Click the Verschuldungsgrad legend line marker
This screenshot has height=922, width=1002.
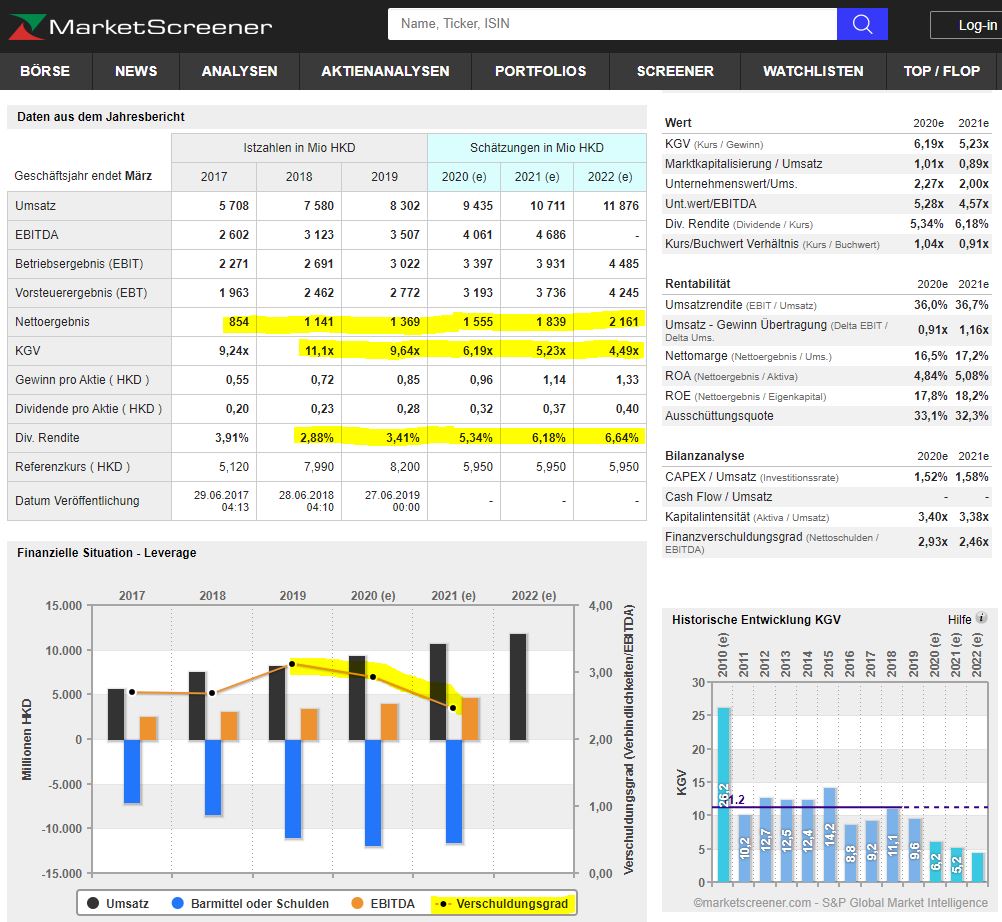tap(443, 903)
